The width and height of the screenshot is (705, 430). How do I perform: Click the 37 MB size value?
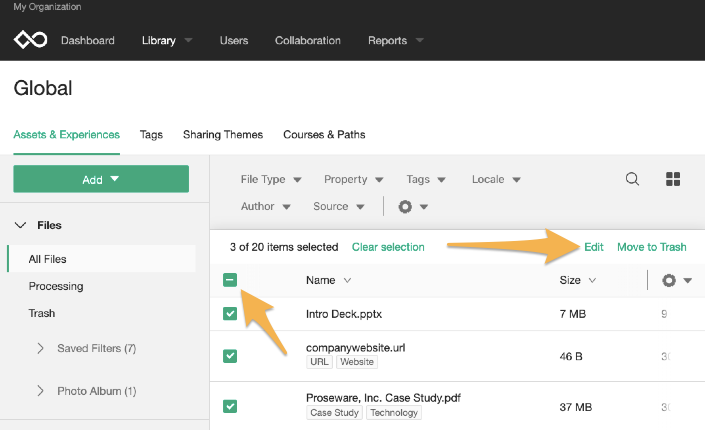click(576, 407)
